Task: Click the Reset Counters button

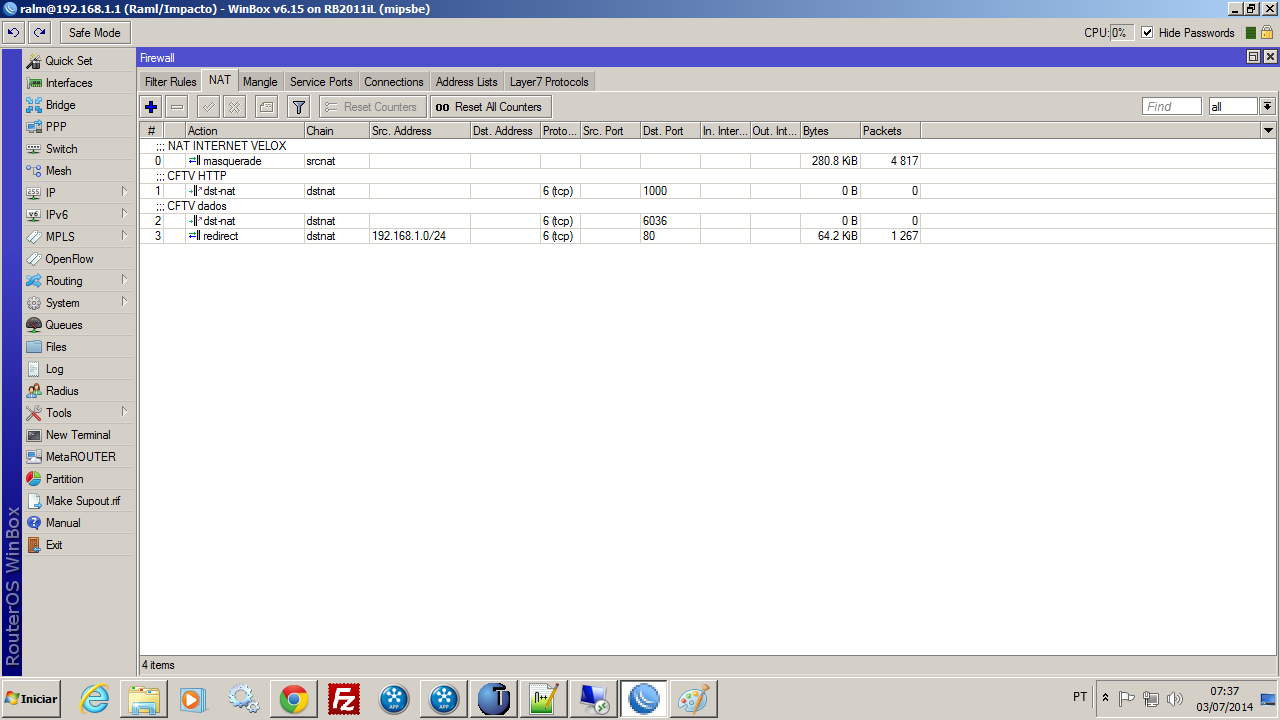Action: 372,107
